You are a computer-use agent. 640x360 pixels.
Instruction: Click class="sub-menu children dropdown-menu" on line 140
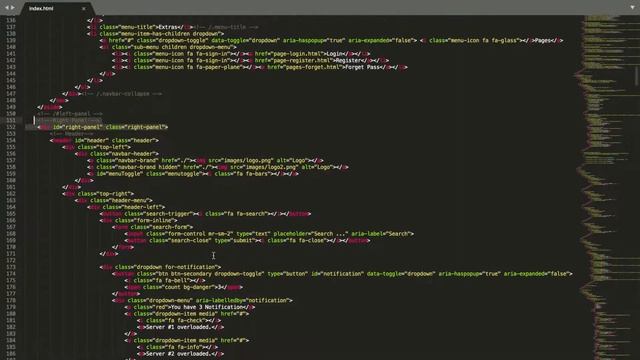174,47
